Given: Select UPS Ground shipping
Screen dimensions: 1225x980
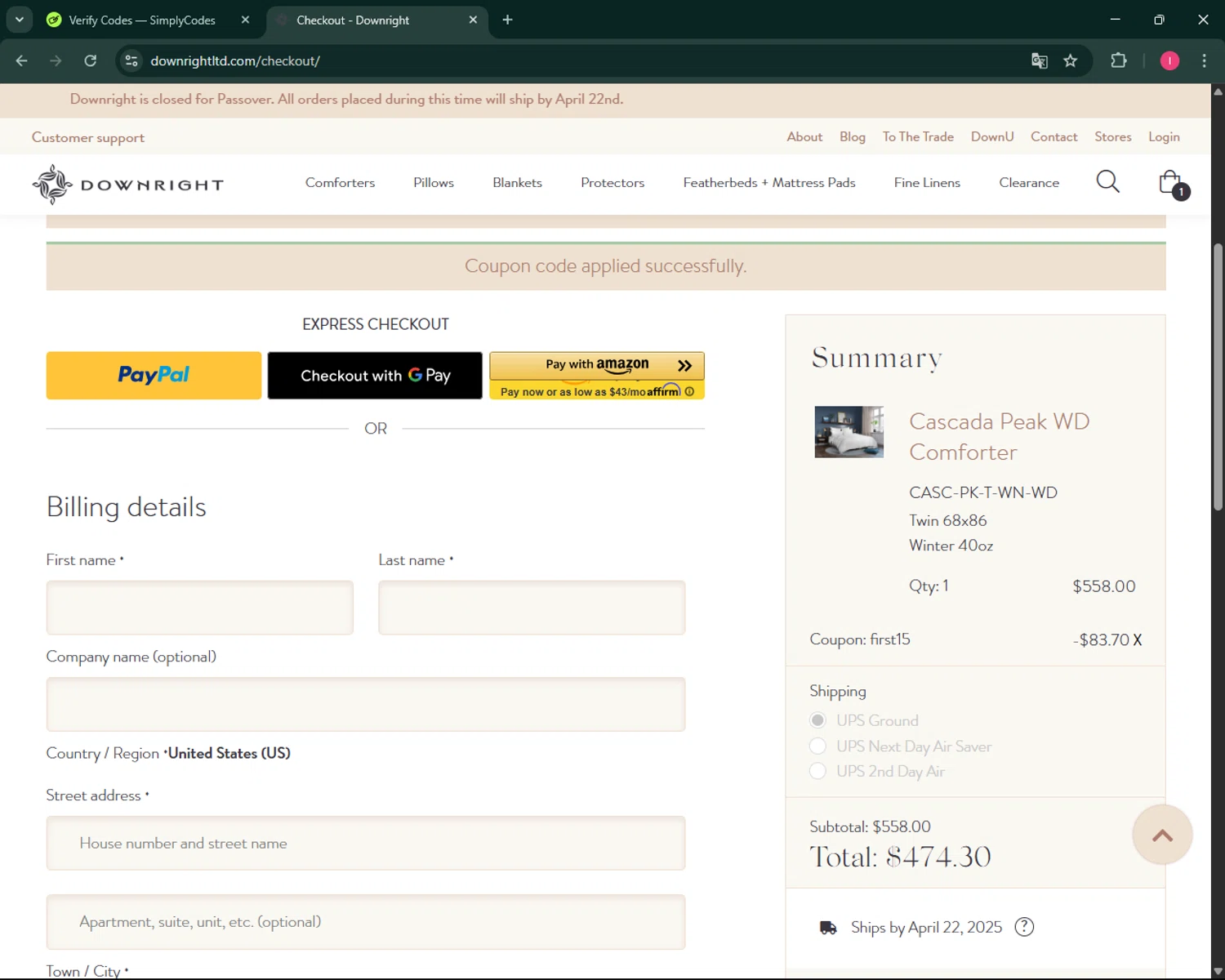Looking at the screenshot, I should pyautogui.click(x=817, y=720).
